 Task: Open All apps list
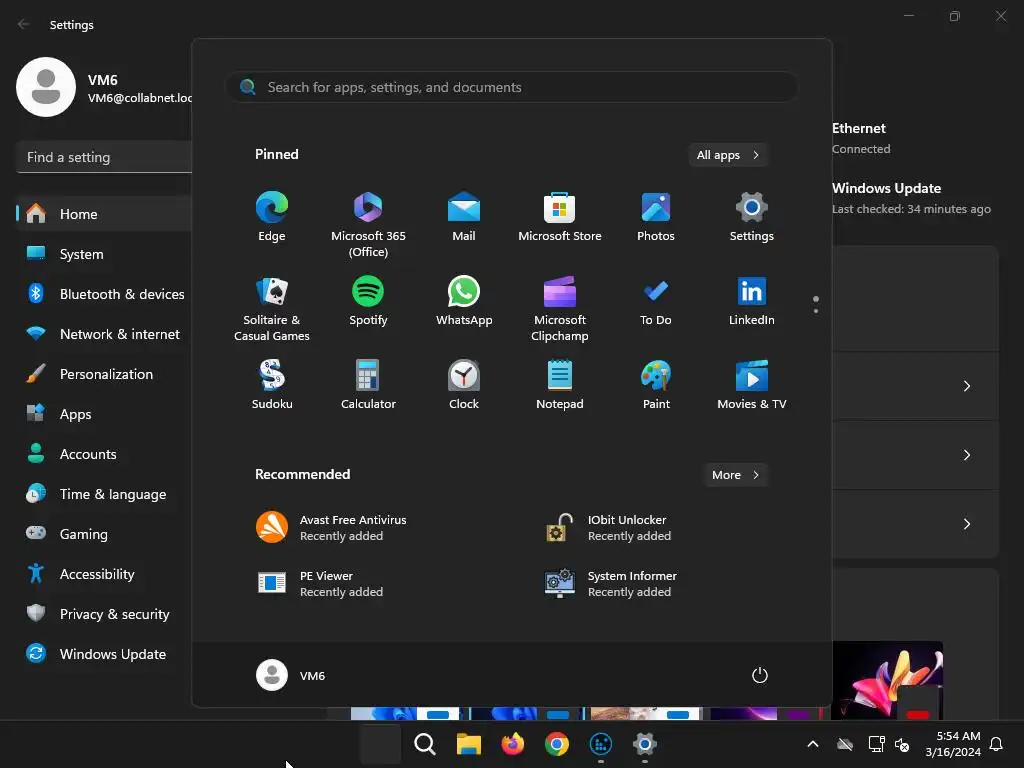click(728, 155)
